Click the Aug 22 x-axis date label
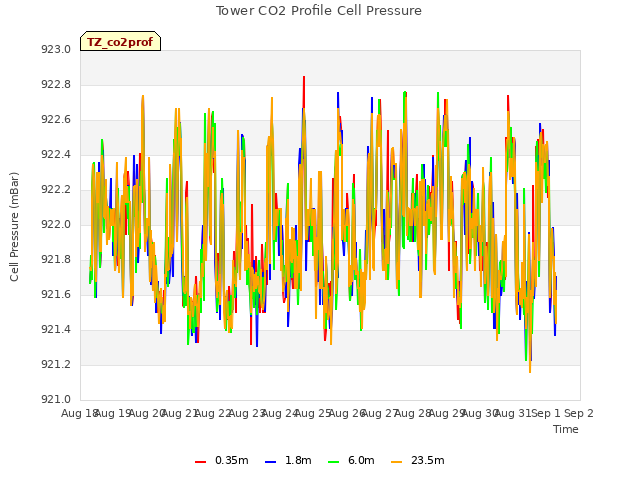Screen dimensions: 640x480 (x=213, y=413)
